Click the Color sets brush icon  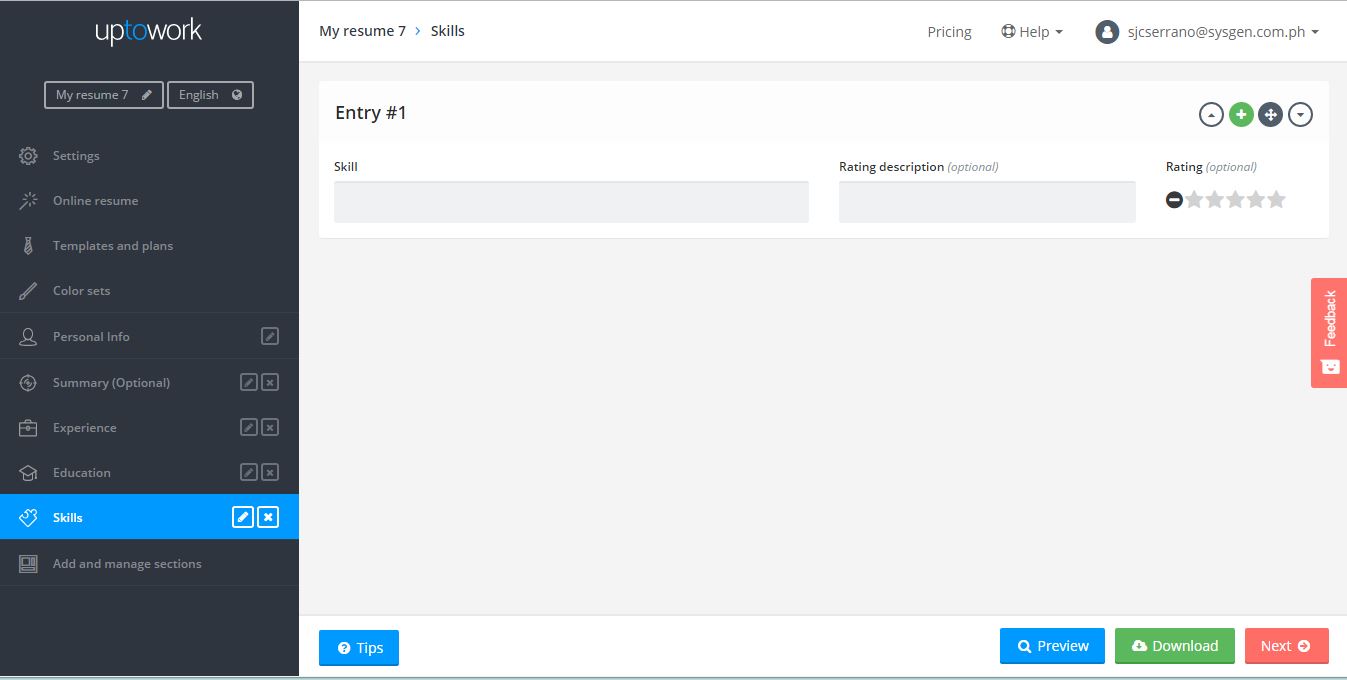pos(28,291)
